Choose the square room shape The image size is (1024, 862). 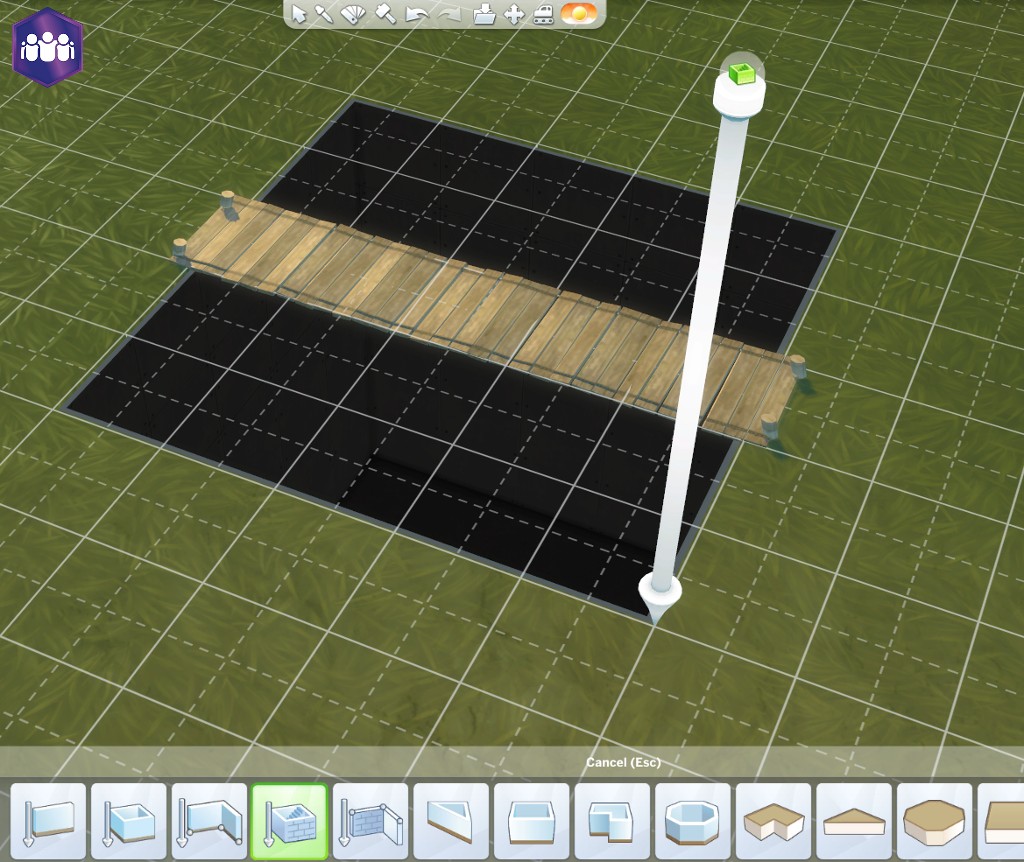[x=532, y=822]
